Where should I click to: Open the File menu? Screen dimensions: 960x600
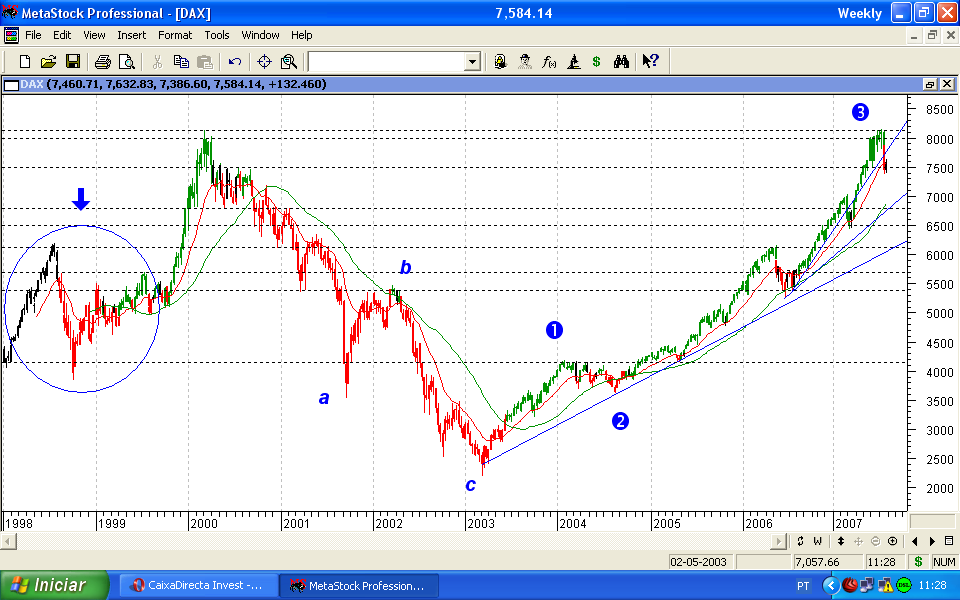tap(33, 35)
